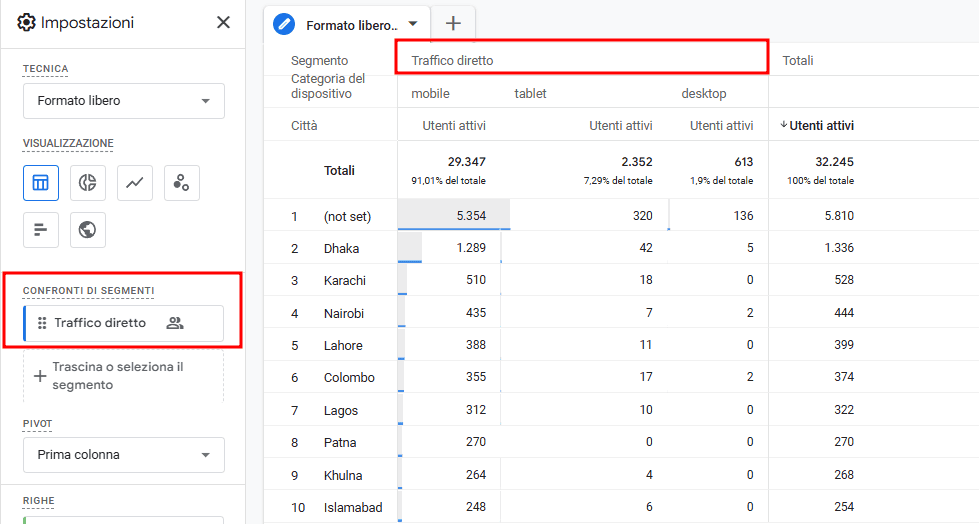The image size is (979, 524).
Task: Click the Karachi city row
Action: pos(345,281)
